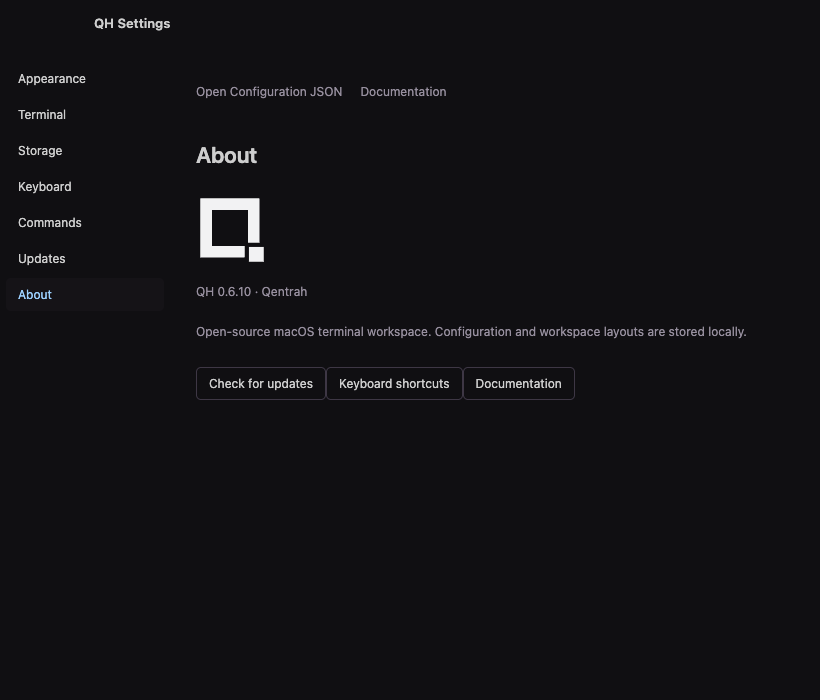Open the Commands settings section
The image size is (820, 700).
[85, 223]
